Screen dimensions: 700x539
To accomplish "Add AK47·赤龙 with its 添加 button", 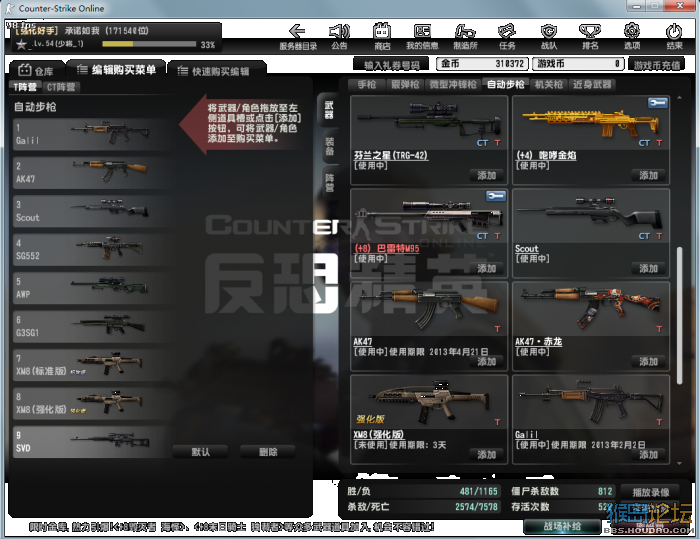I will (x=649, y=361).
